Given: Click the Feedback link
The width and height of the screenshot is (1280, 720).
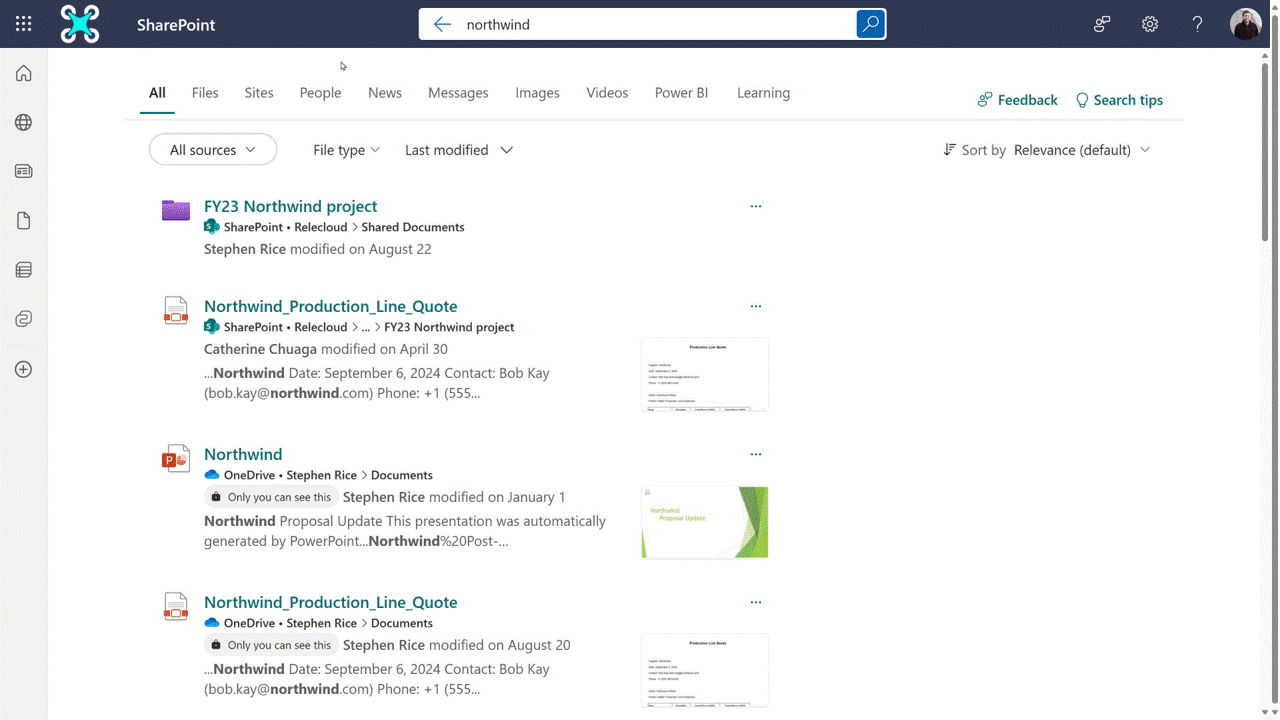Looking at the screenshot, I should point(1017,100).
